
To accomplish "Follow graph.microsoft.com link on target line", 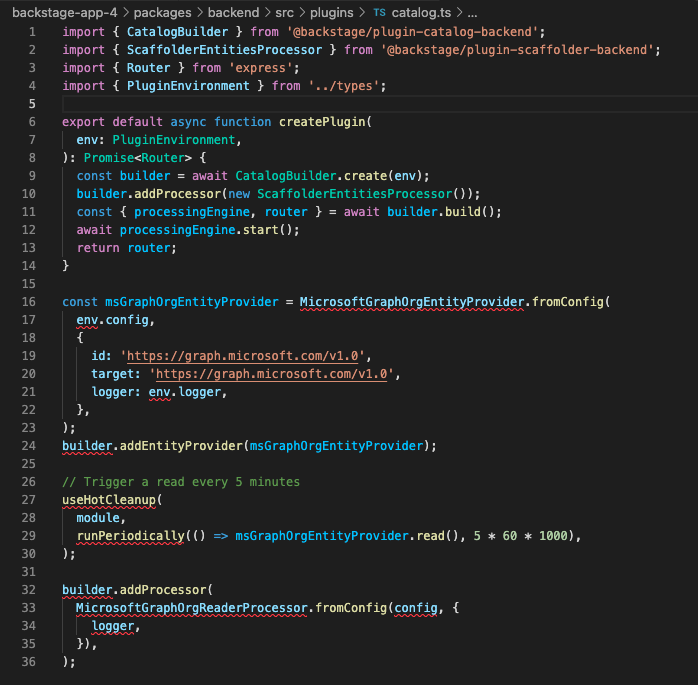I will pyautogui.click(x=272, y=374).
